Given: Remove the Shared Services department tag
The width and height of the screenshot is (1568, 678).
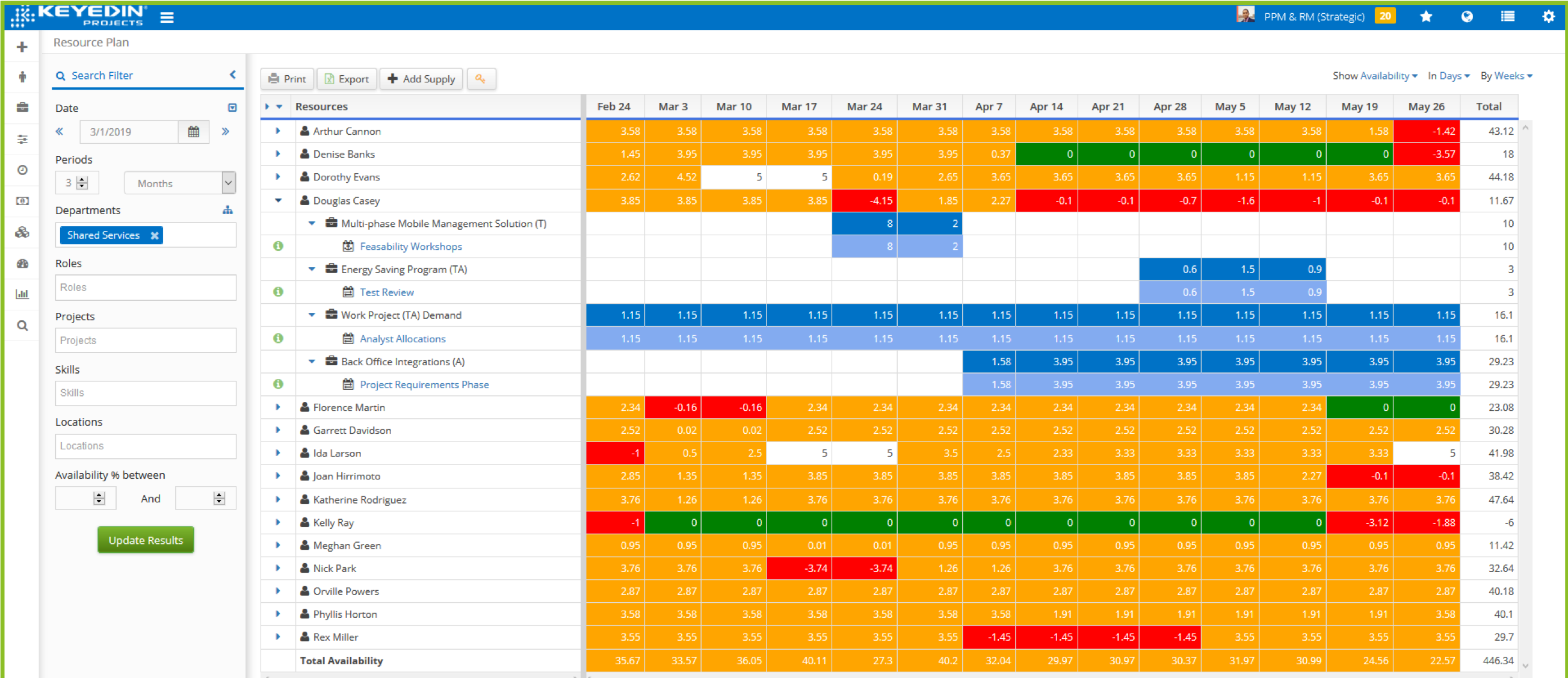Looking at the screenshot, I should click(x=155, y=236).
